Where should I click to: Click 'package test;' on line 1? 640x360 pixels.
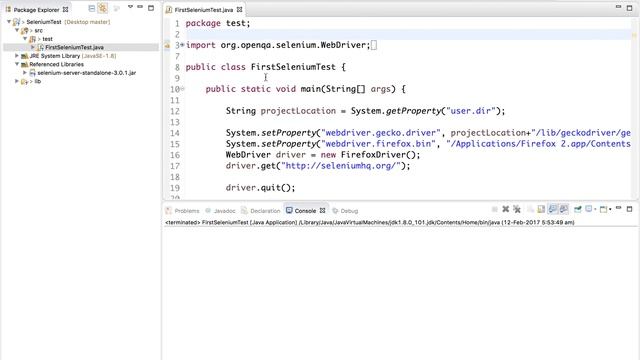tap(218, 23)
